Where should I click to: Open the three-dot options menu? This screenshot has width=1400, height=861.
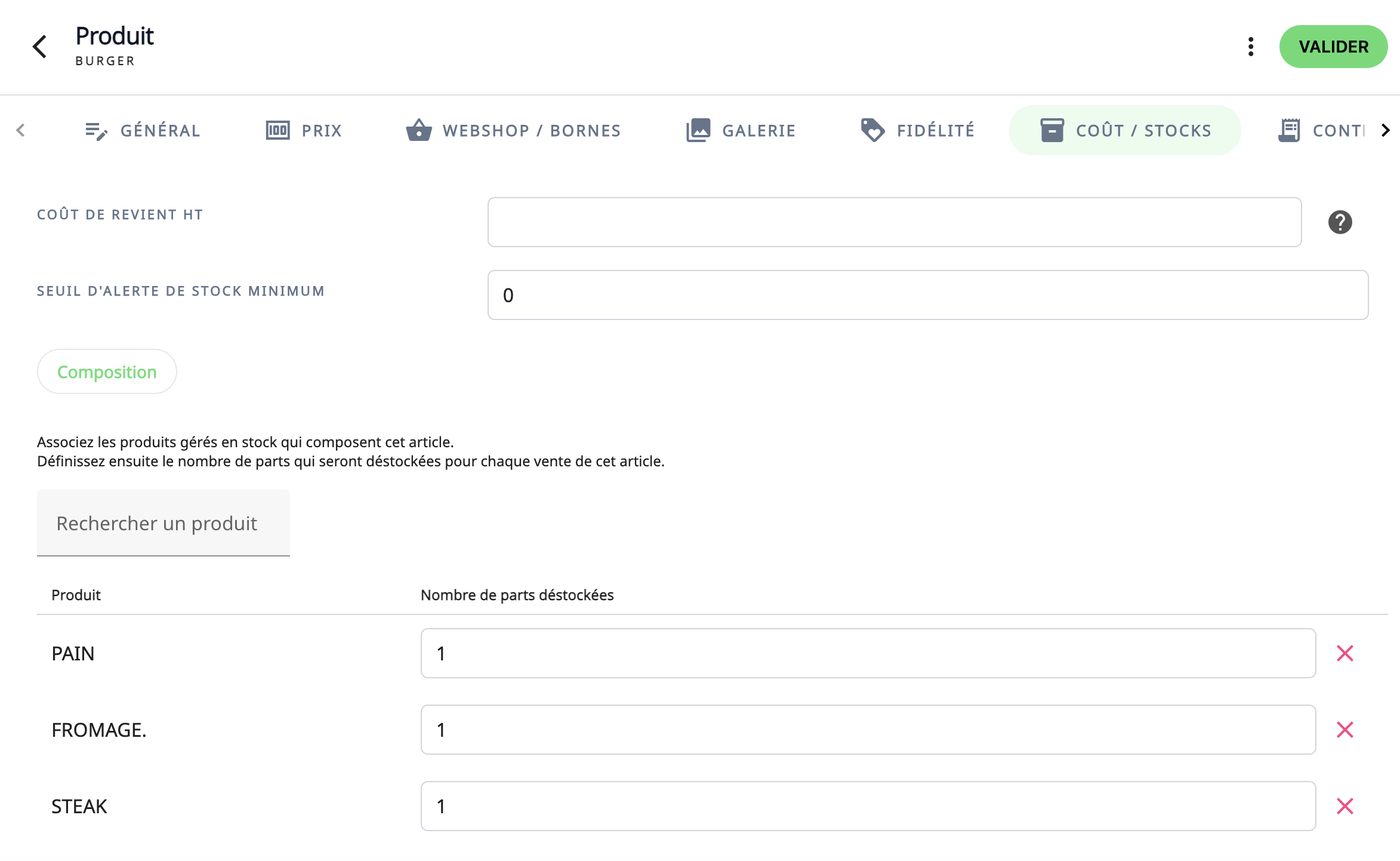click(1251, 47)
